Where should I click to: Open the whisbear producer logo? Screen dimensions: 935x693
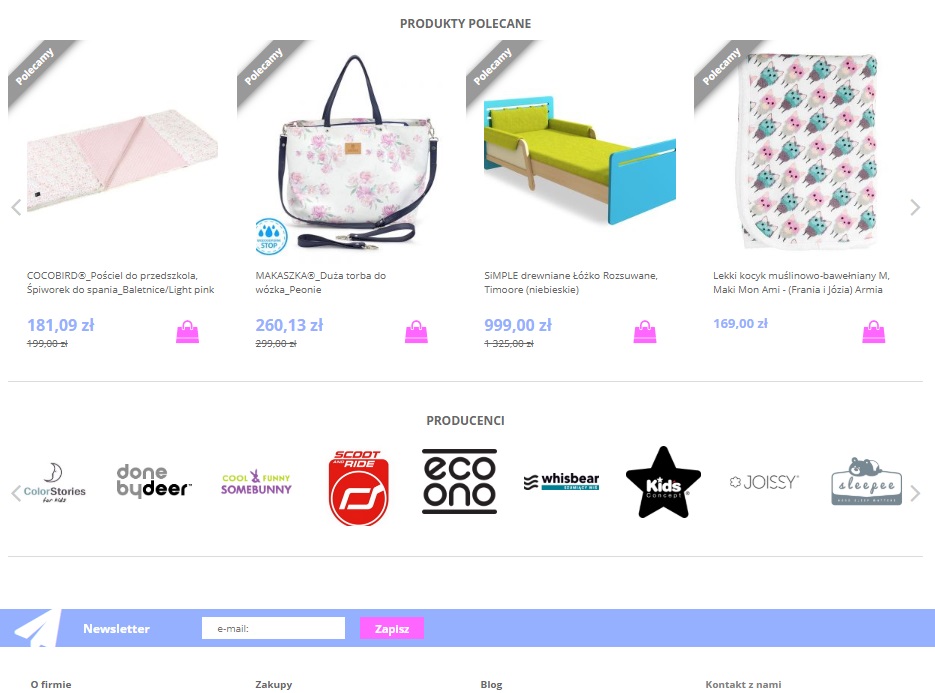point(561,481)
